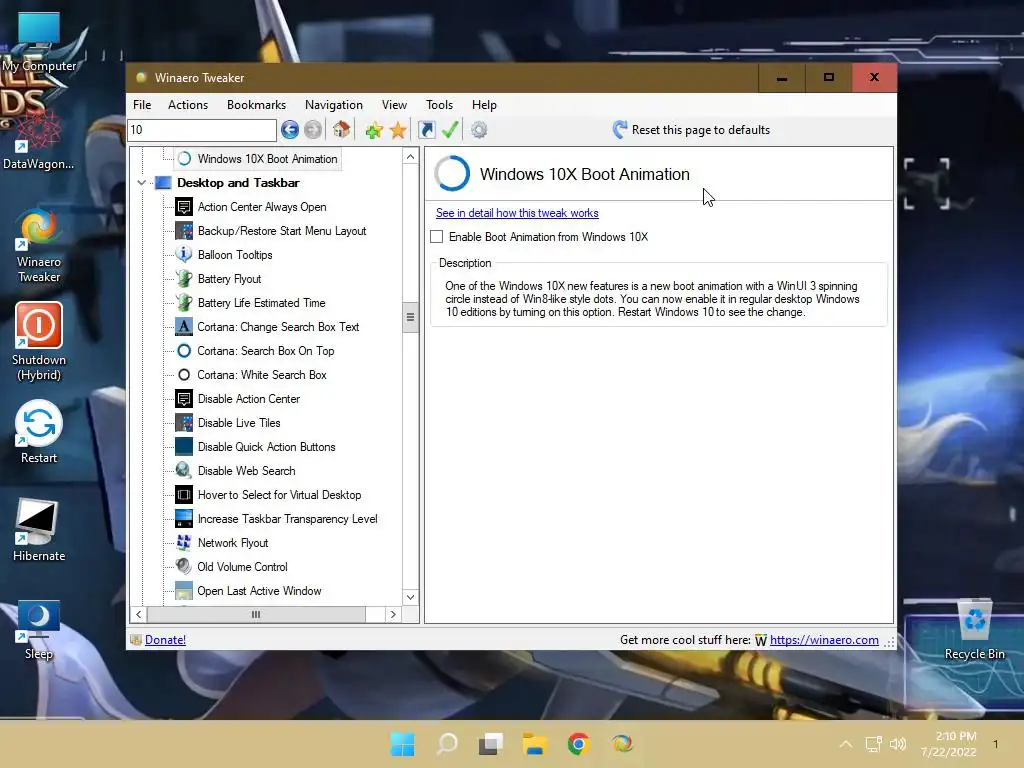The width and height of the screenshot is (1024, 768).
Task: Click the search box containing 10
Action: tap(202, 130)
